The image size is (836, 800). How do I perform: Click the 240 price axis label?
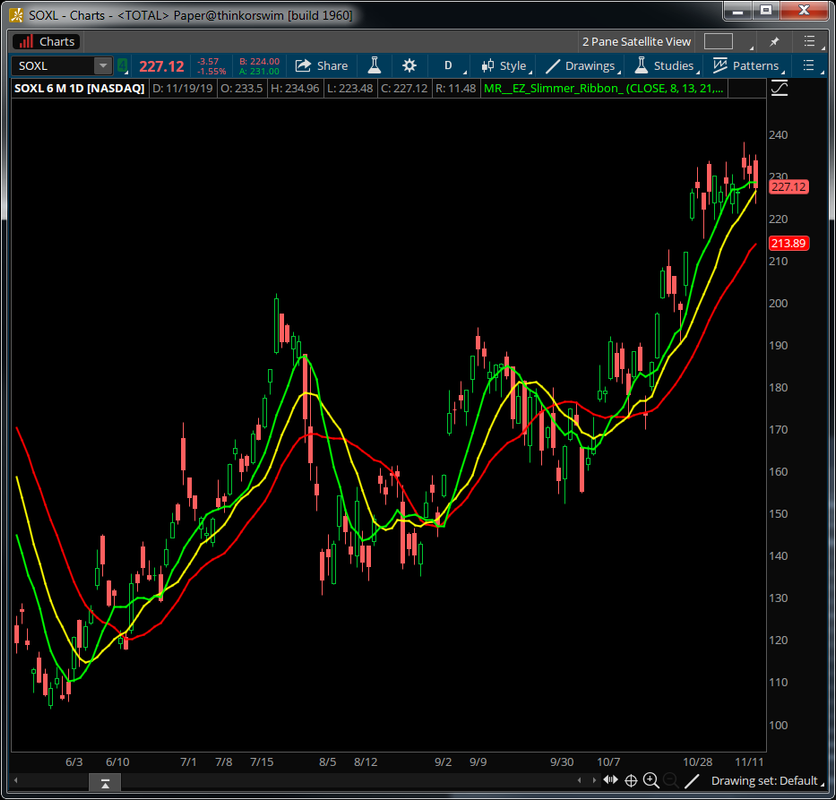tap(778, 135)
